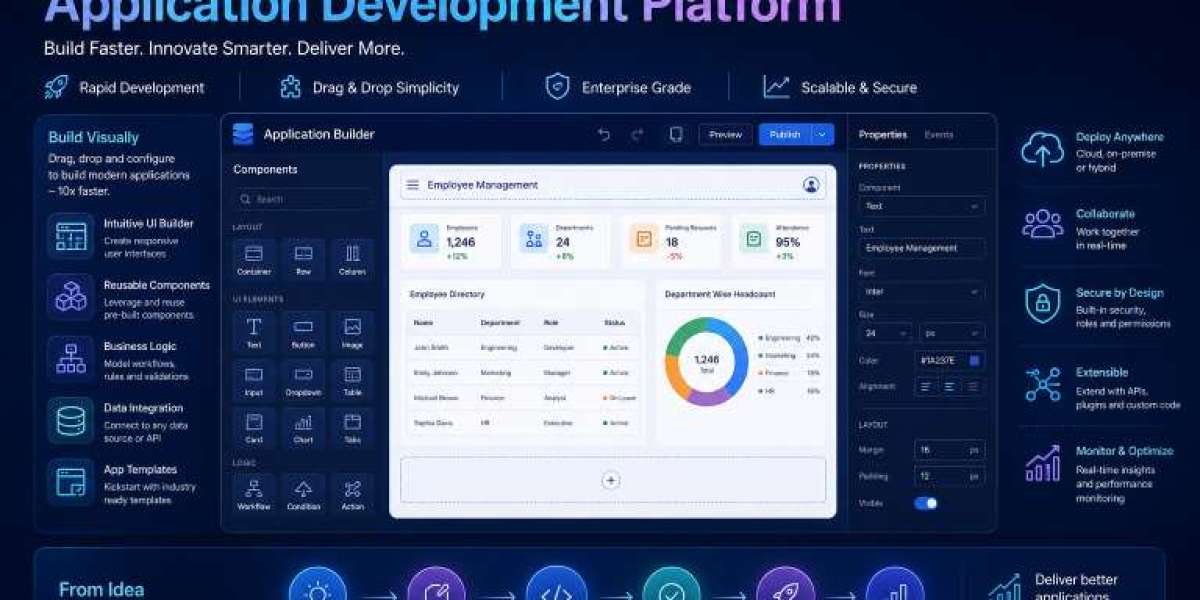Choose the Input component tile

pos(254,380)
